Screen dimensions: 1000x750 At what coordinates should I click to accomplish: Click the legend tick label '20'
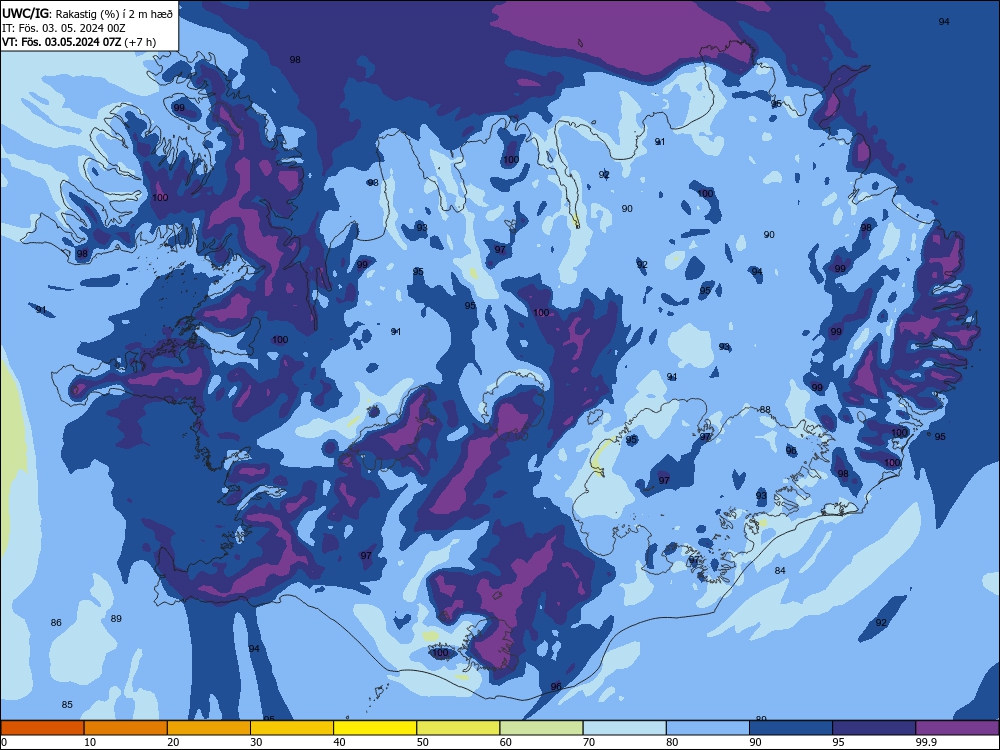click(173, 742)
